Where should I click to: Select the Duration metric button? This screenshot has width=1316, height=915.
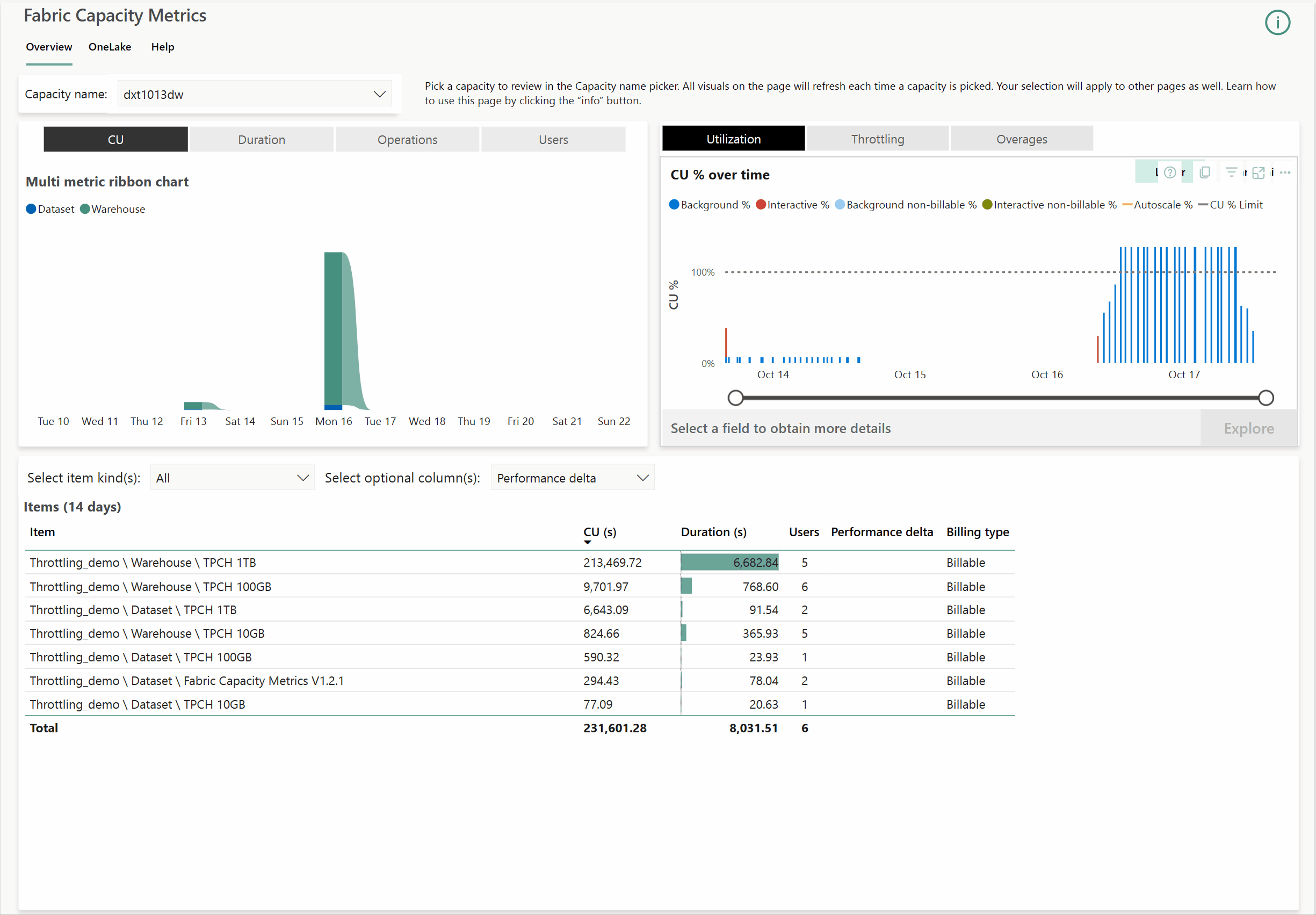click(x=262, y=140)
